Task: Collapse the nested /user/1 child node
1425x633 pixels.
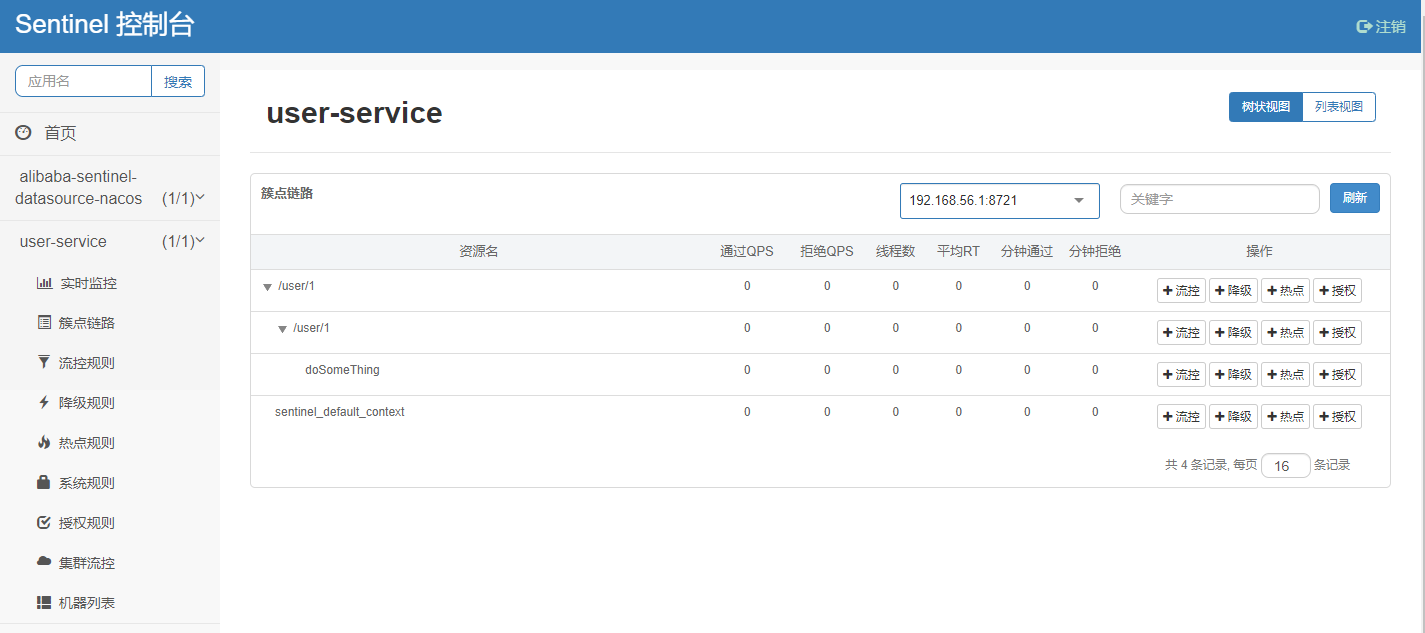Action: click(x=282, y=329)
